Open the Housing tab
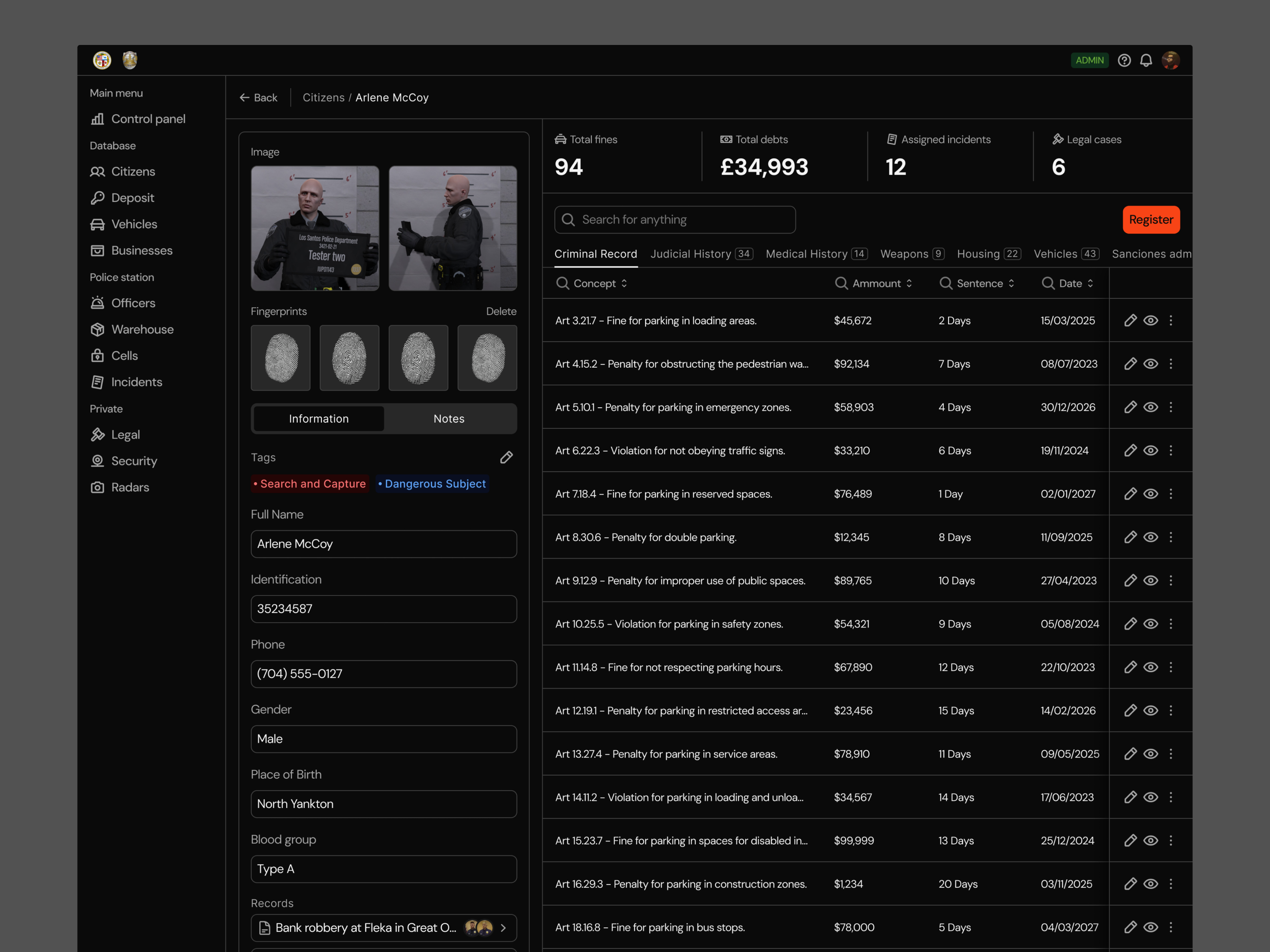The height and width of the screenshot is (952, 1270). point(989,253)
